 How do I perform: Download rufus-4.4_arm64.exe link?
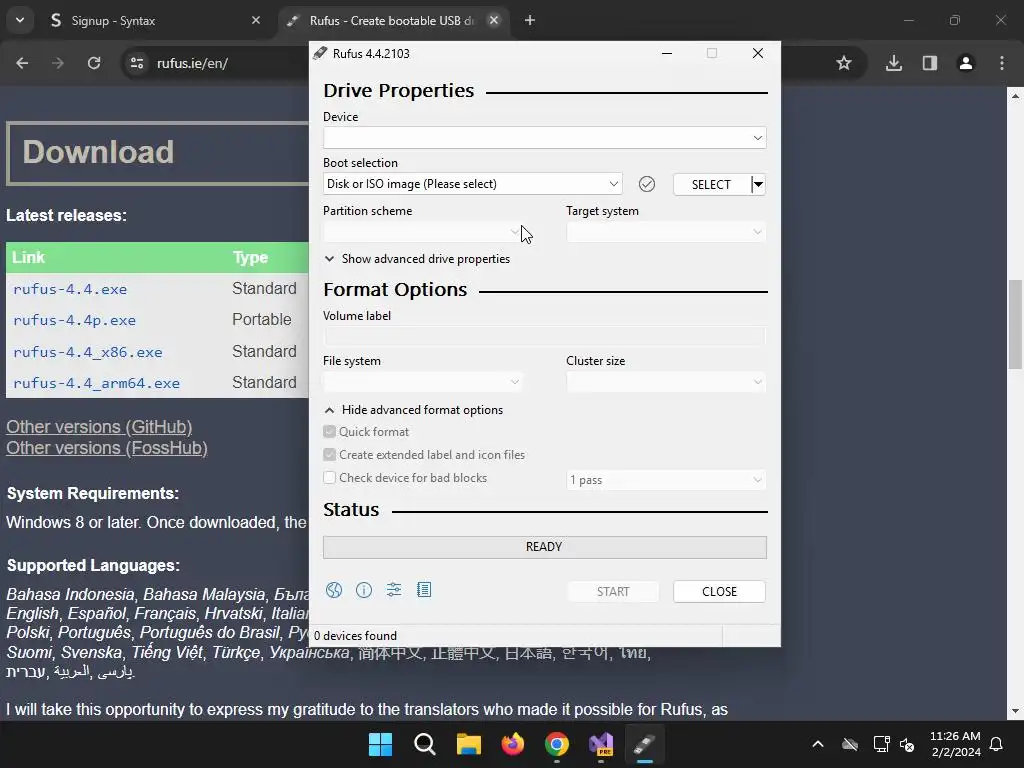pyautogui.click(x=96, y=383)
